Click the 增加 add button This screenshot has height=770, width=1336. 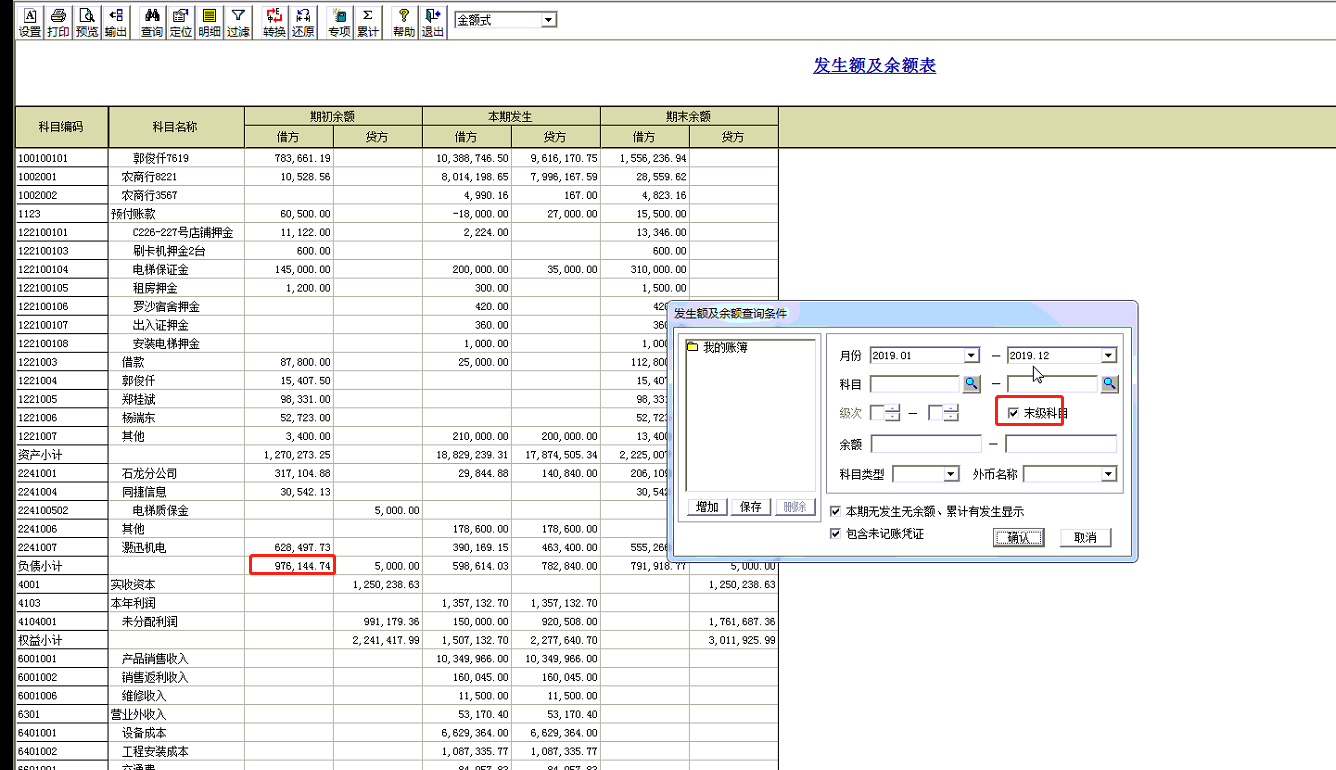point(707,507)
